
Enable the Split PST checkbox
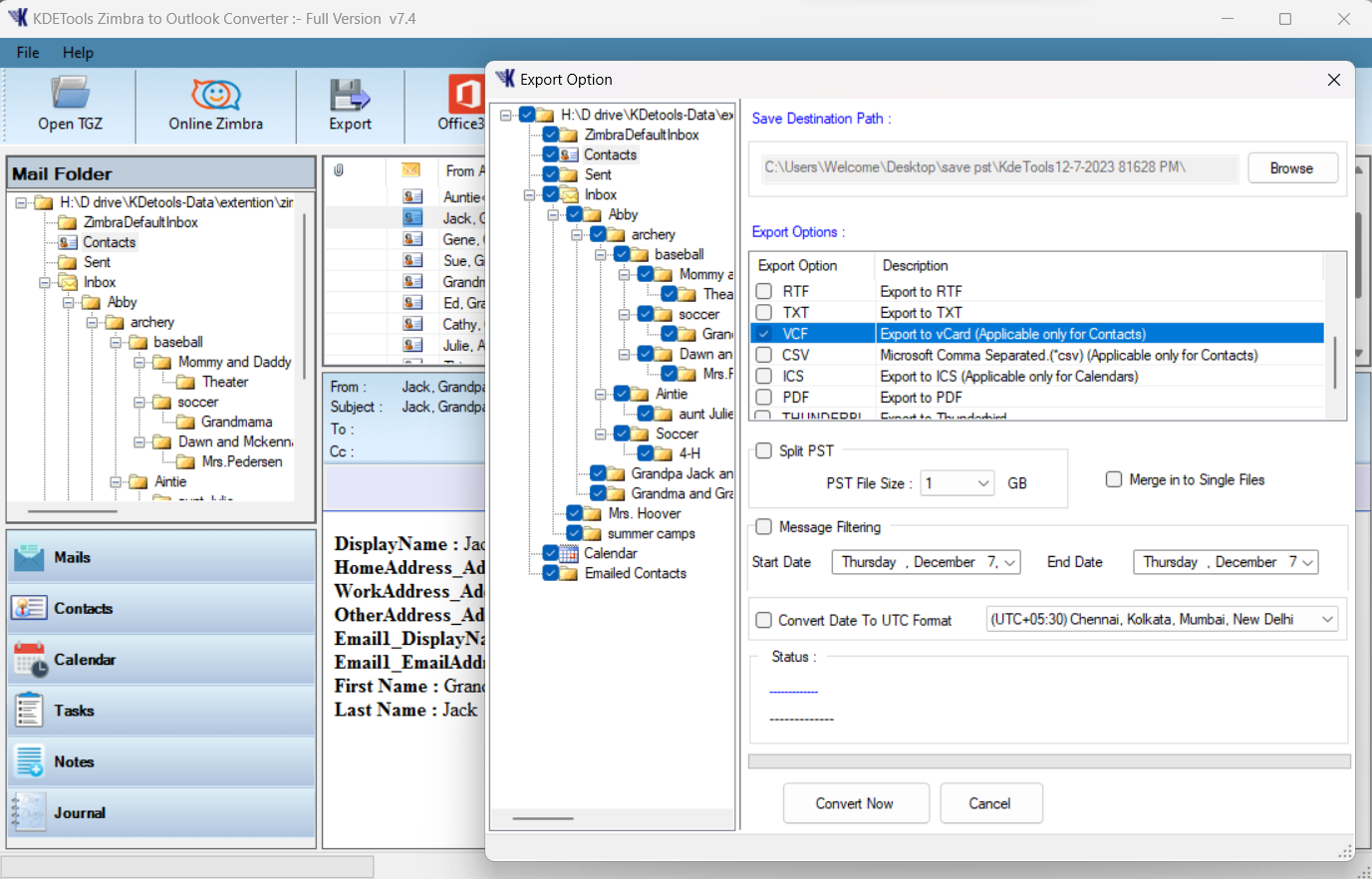click(x=764, y=451)
